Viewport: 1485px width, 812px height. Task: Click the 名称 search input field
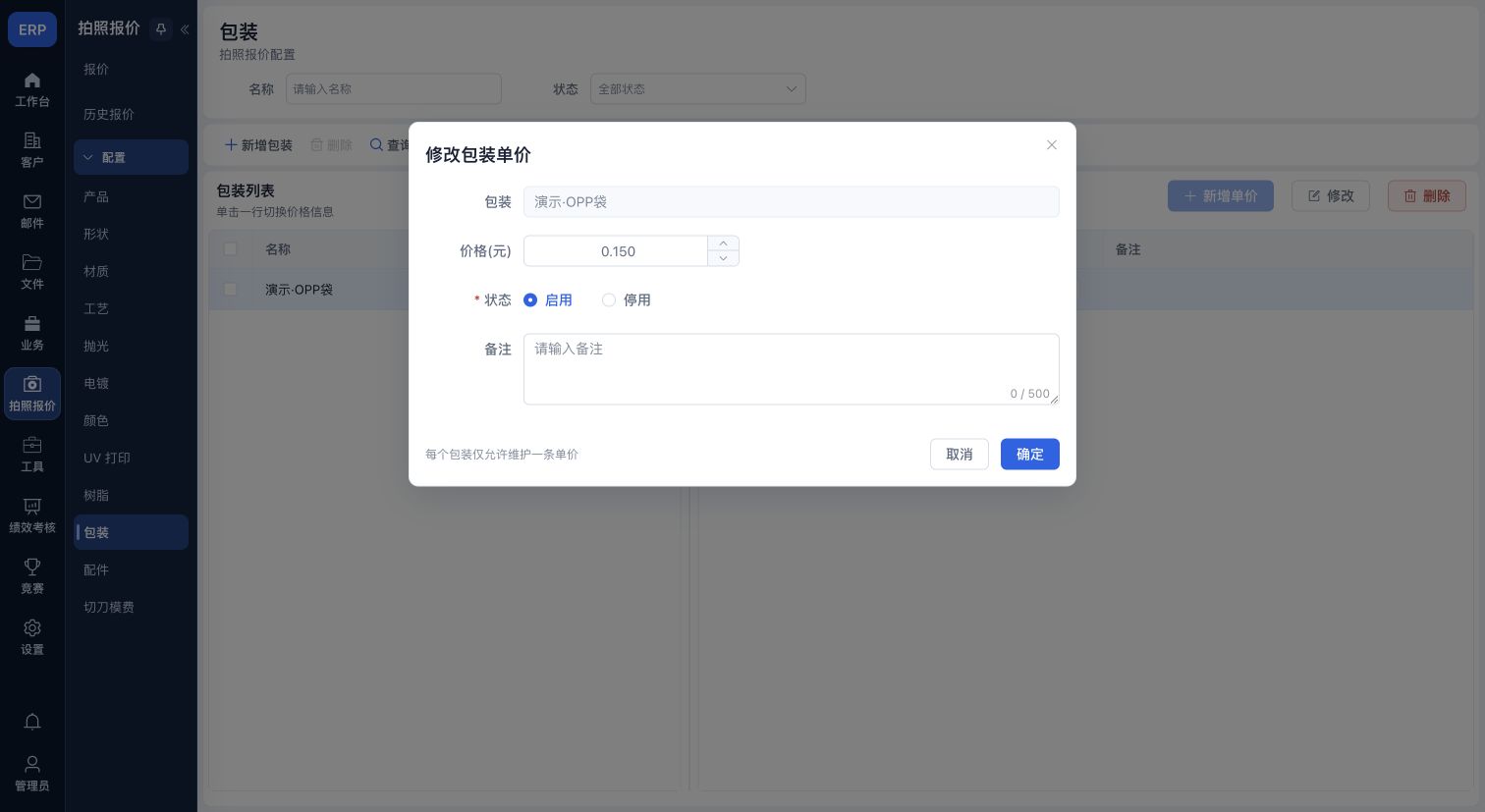(x=394, y=89)
